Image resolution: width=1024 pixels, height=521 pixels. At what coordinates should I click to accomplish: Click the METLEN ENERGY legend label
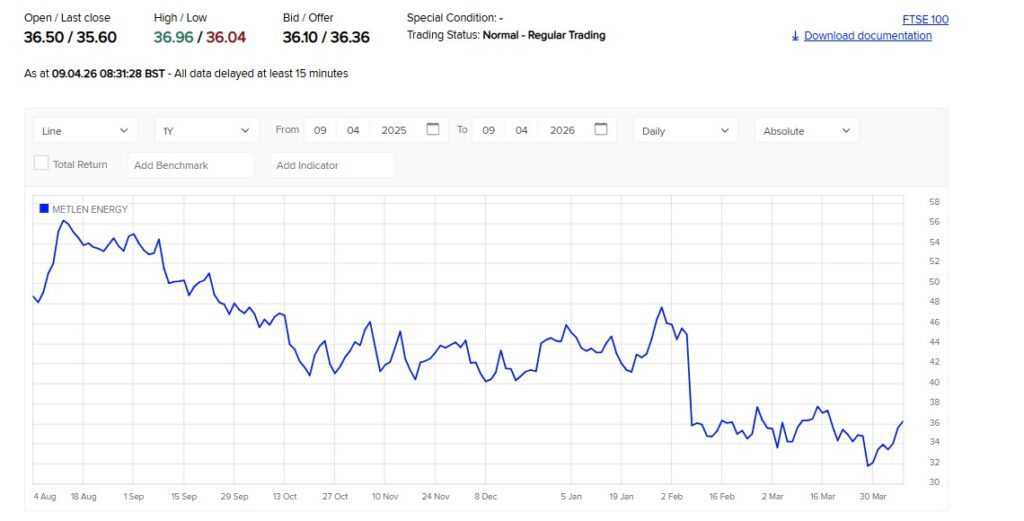point(90,209)
